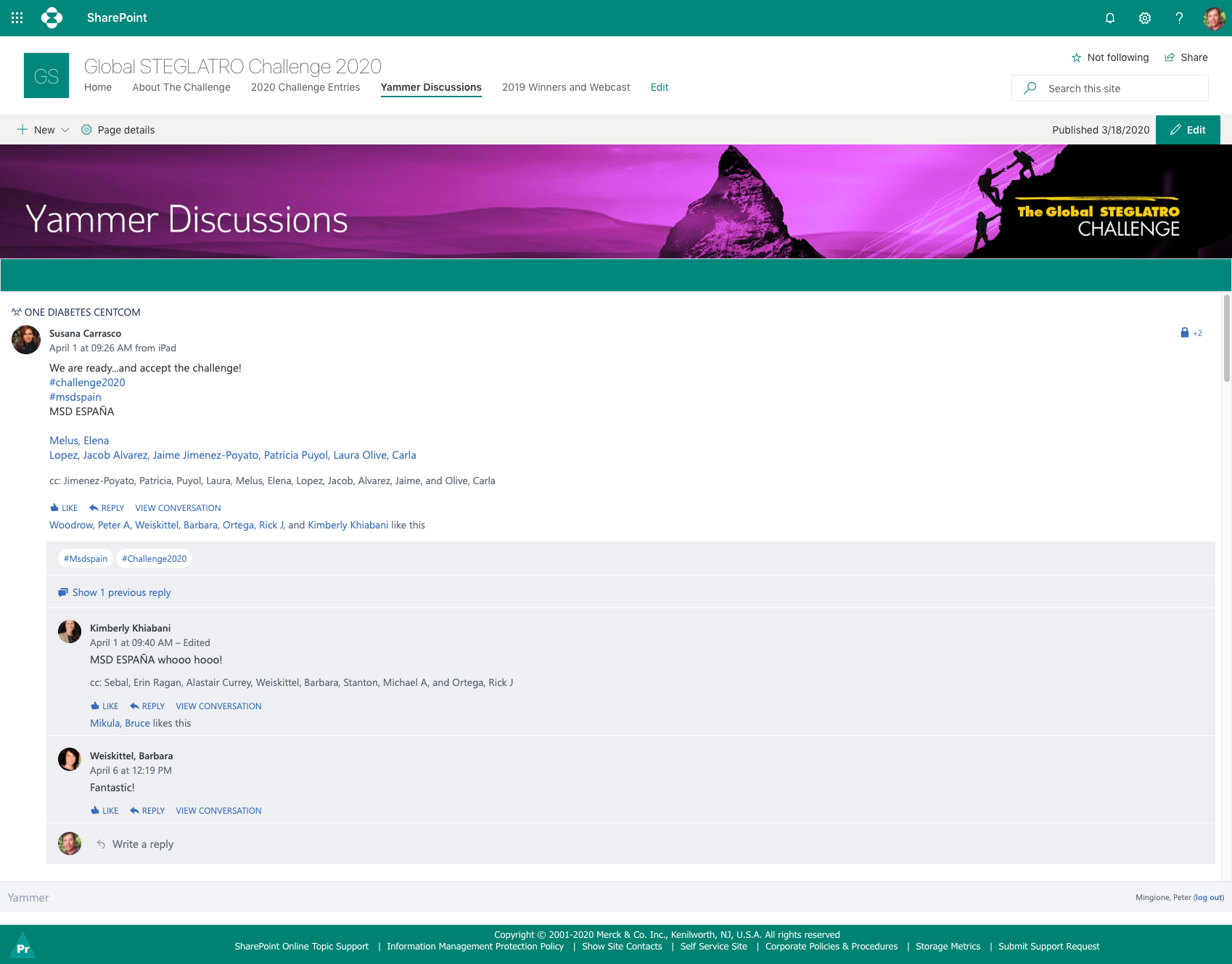
Task: Go to the 2020 Challenge Entries tab
Action: point(305,87)
